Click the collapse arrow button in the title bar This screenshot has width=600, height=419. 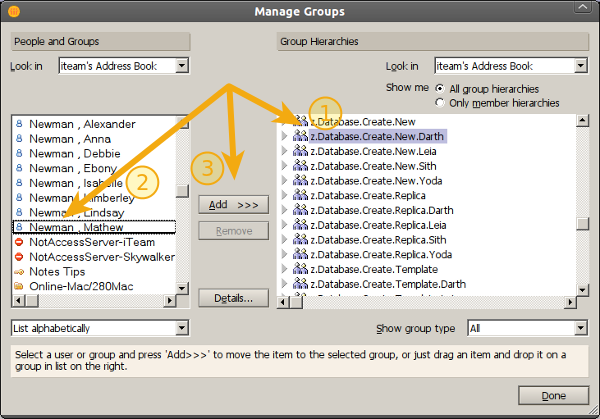583,7
